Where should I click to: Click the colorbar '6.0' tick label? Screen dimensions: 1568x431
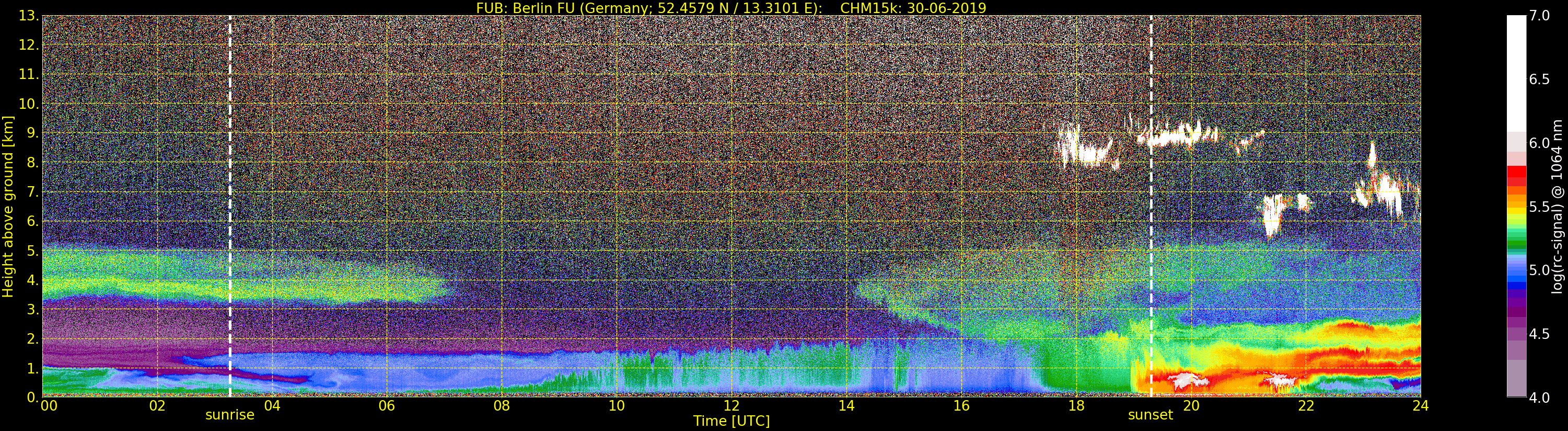click(x=1539, y=143)
